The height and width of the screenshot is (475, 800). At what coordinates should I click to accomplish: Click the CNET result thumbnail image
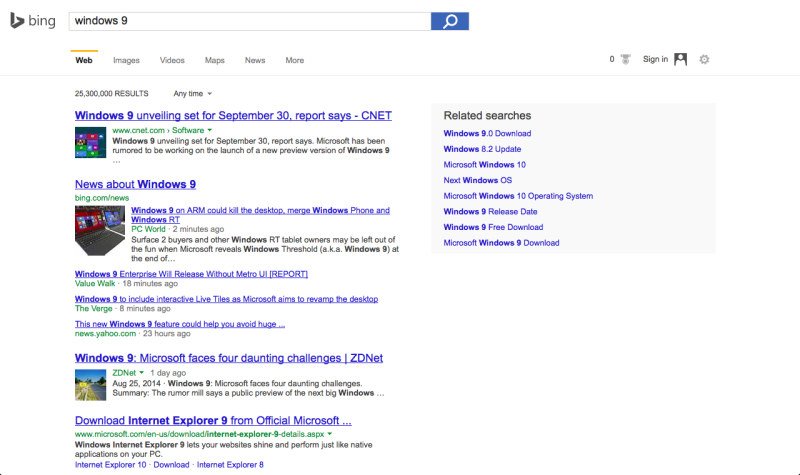[x=90, y=142]
